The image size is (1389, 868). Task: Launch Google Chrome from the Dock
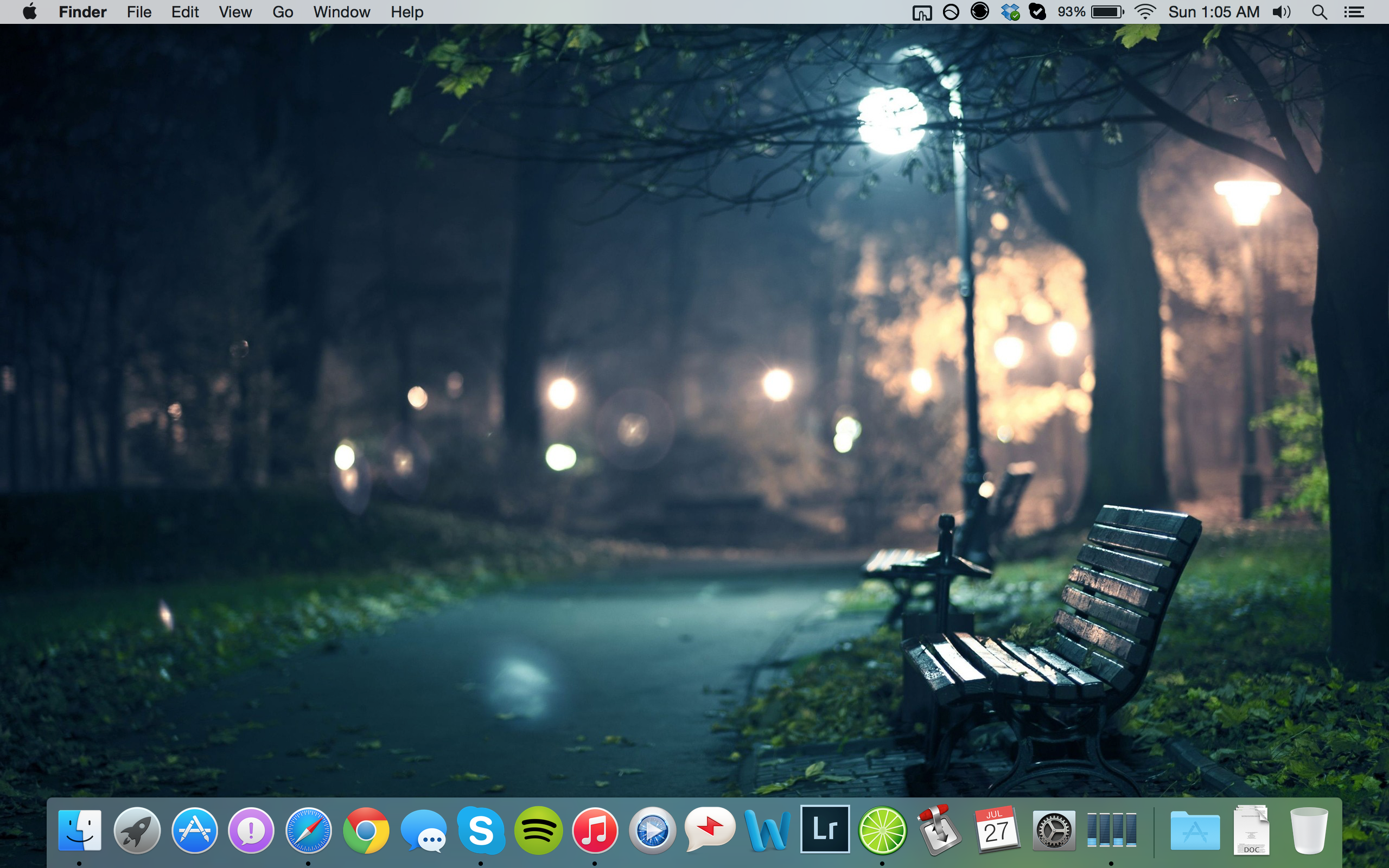pos(366,830)
